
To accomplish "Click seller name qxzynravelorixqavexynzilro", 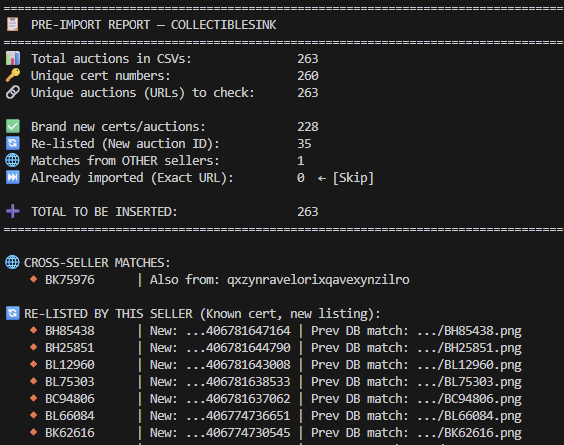I will pos(318,280).
